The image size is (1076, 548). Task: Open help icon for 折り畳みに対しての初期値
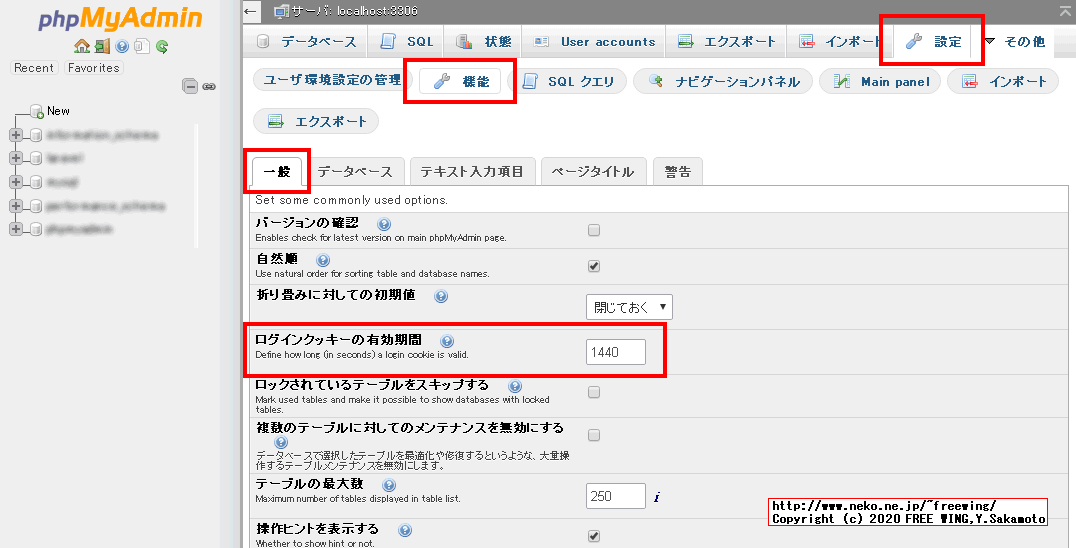(x=441, y=296)
